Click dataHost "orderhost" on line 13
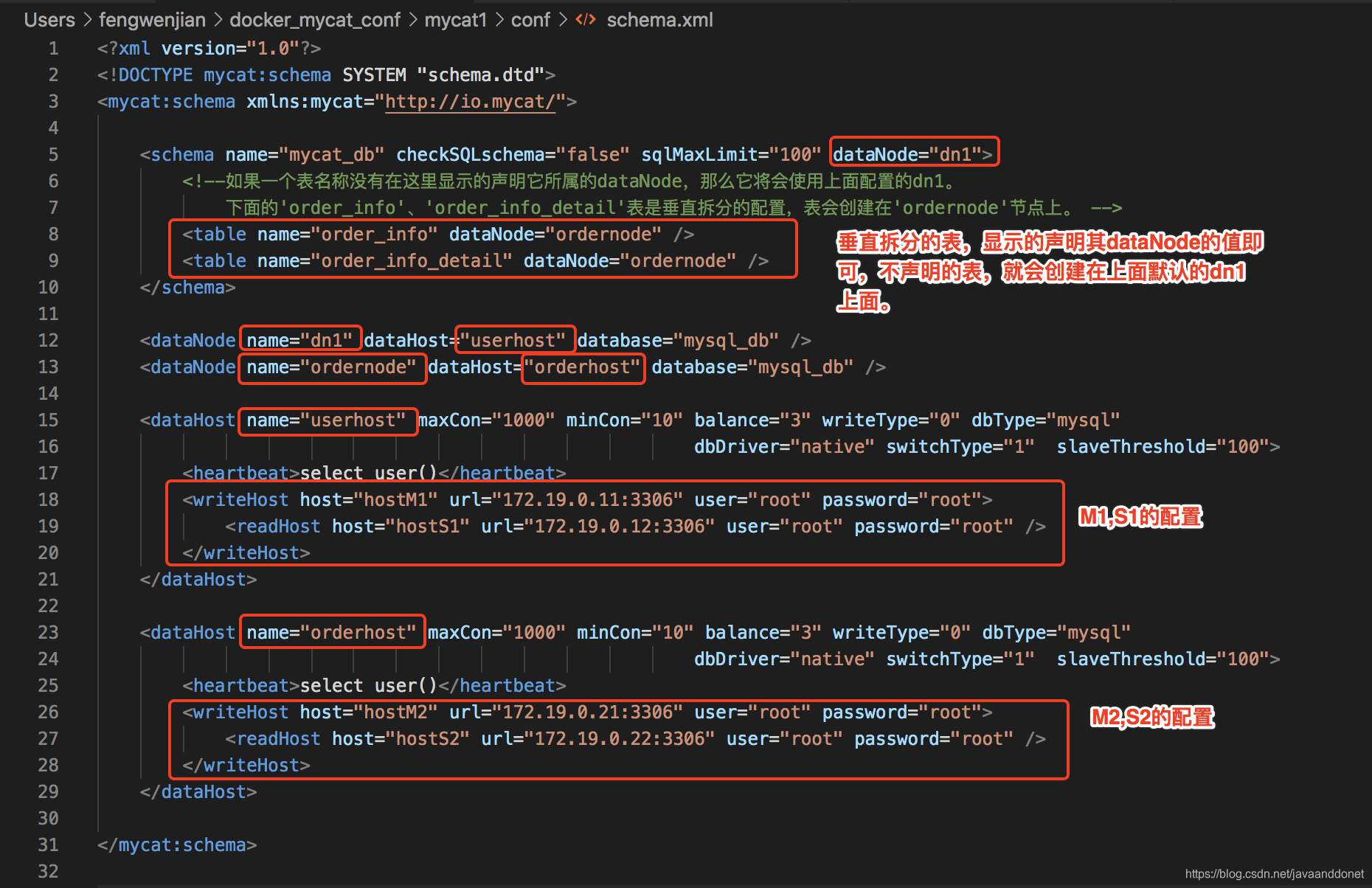The image size is (1372, 888). (x=582, y=367)
